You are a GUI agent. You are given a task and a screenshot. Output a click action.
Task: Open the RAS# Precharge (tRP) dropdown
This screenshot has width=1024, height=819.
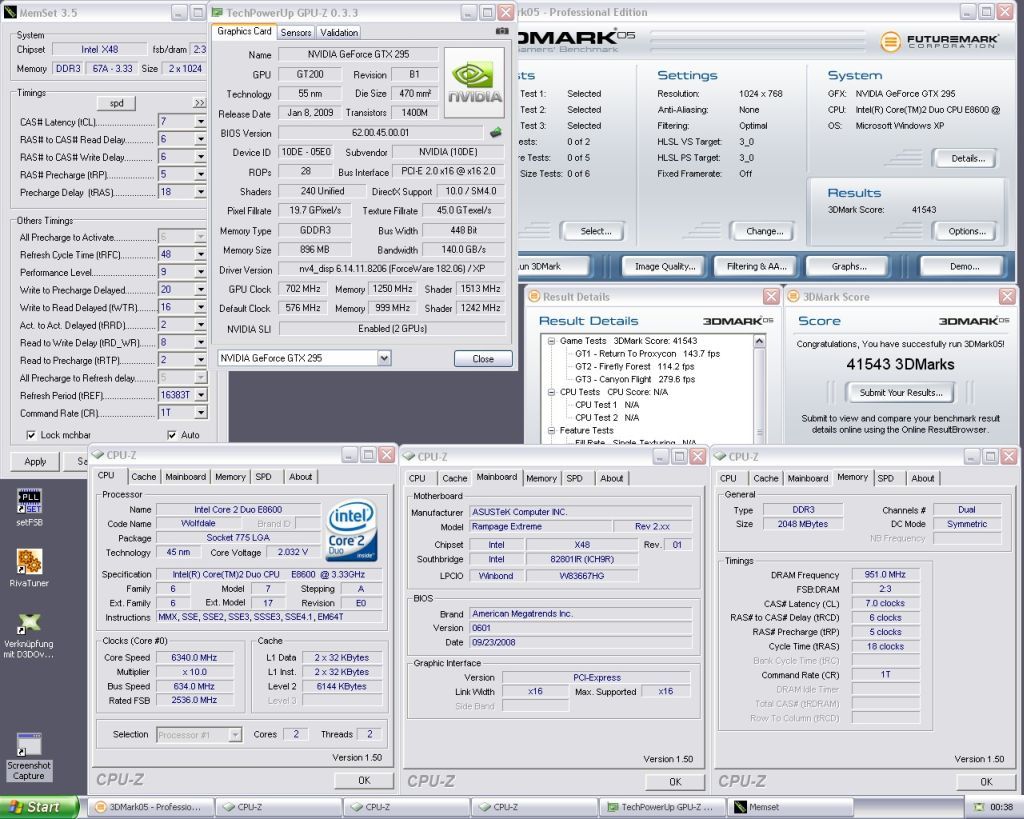click(200, 174)
